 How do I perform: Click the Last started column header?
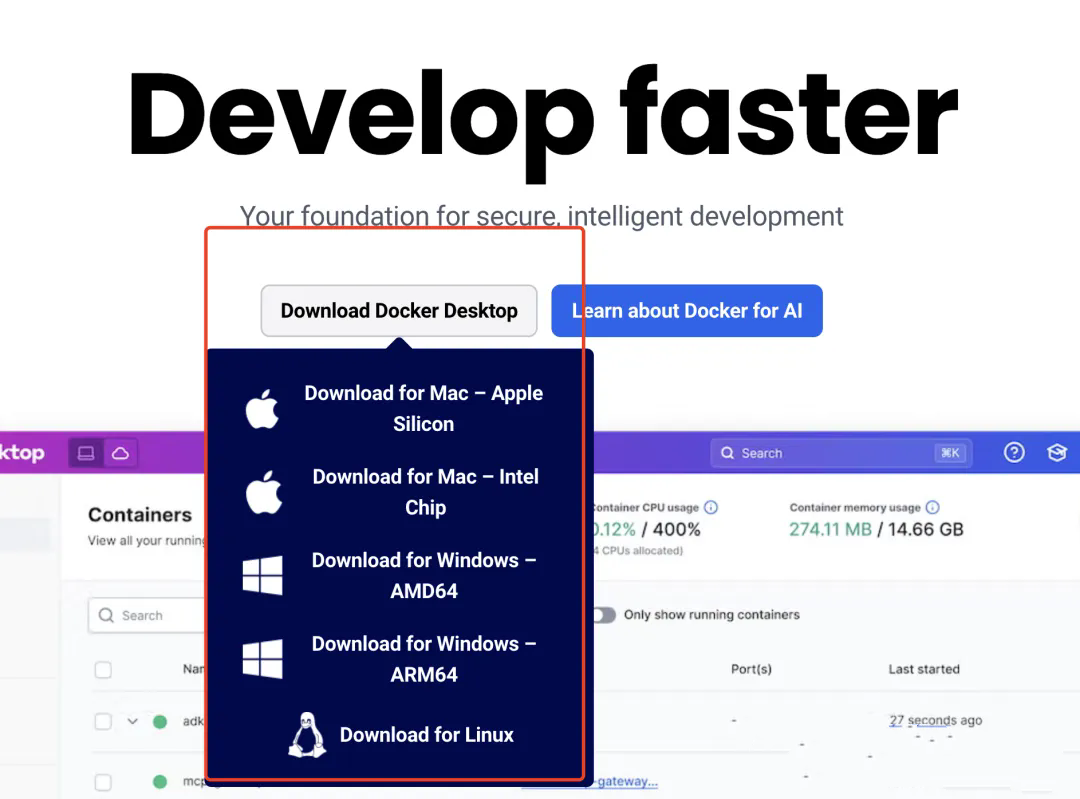point(924,669)
